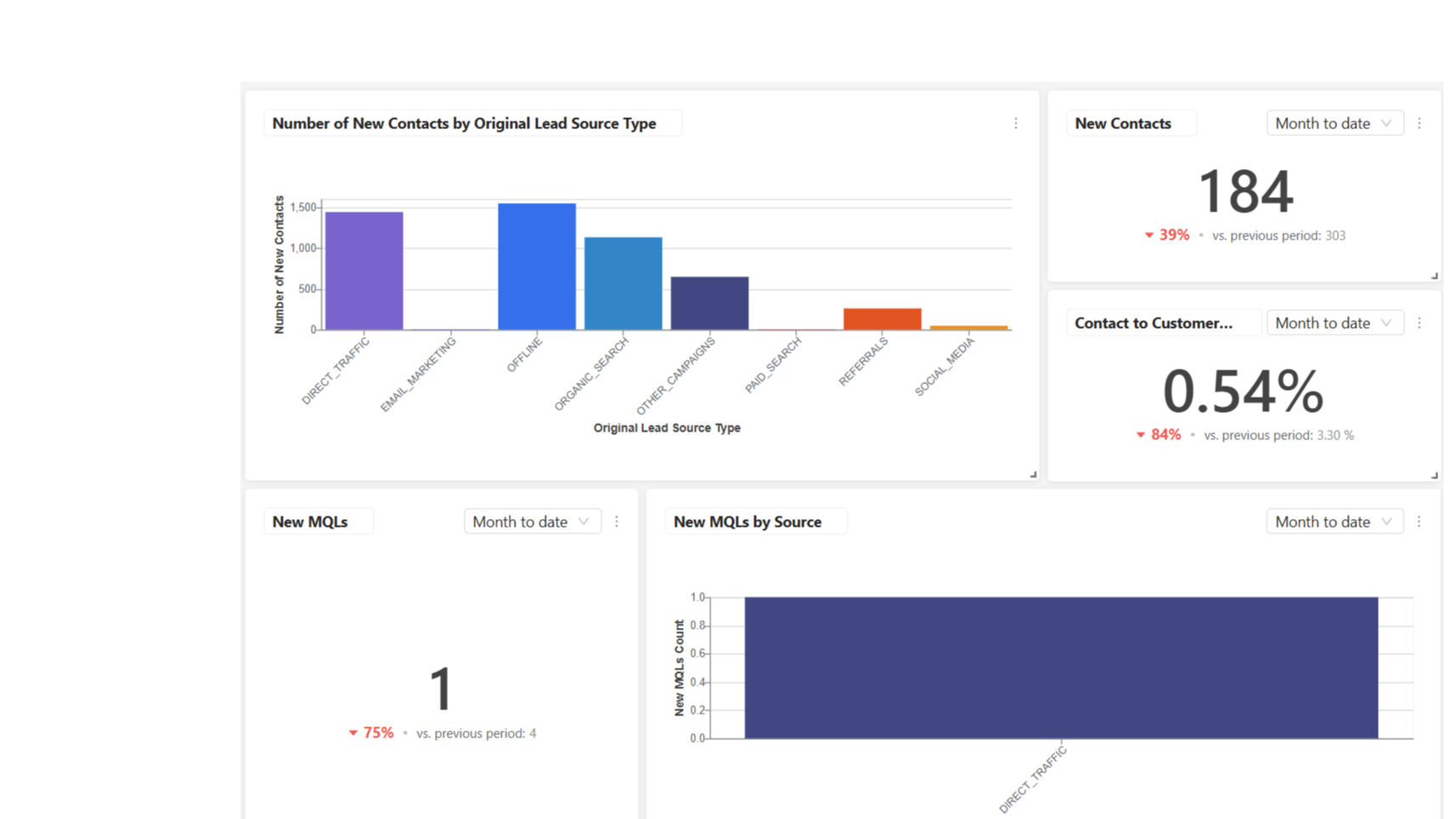The image size is (1456, 819).
Task: Click the orange REFERRALS bar
Action: (882, 319)
